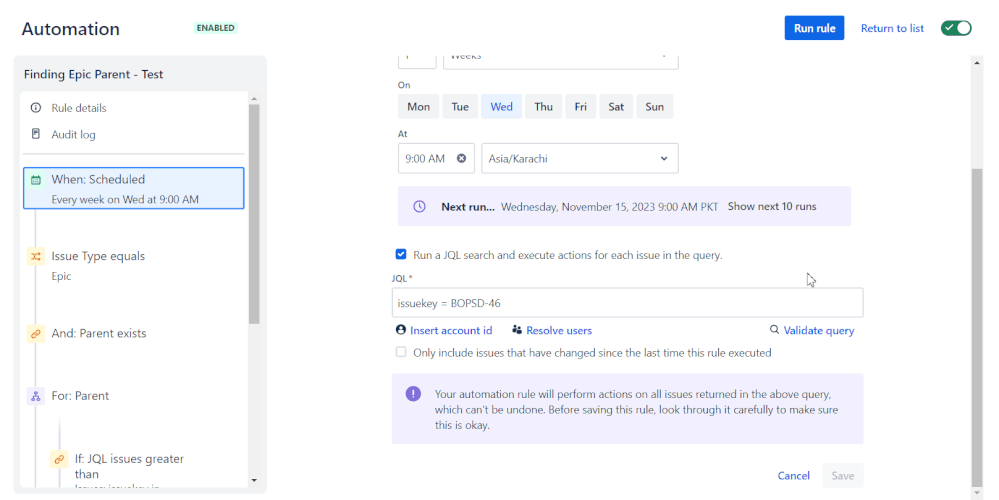Click the purple warning exclamation icon

(x=413, y=393)
